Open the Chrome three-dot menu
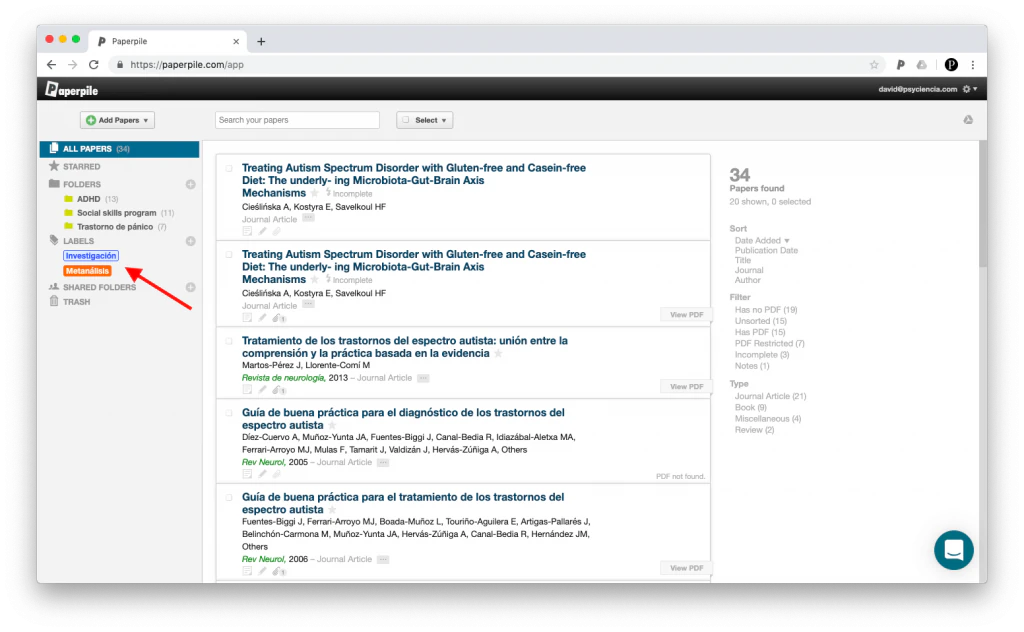This screenshot has height=632, width=1024. pyautogui.click(x=972, y=65)
